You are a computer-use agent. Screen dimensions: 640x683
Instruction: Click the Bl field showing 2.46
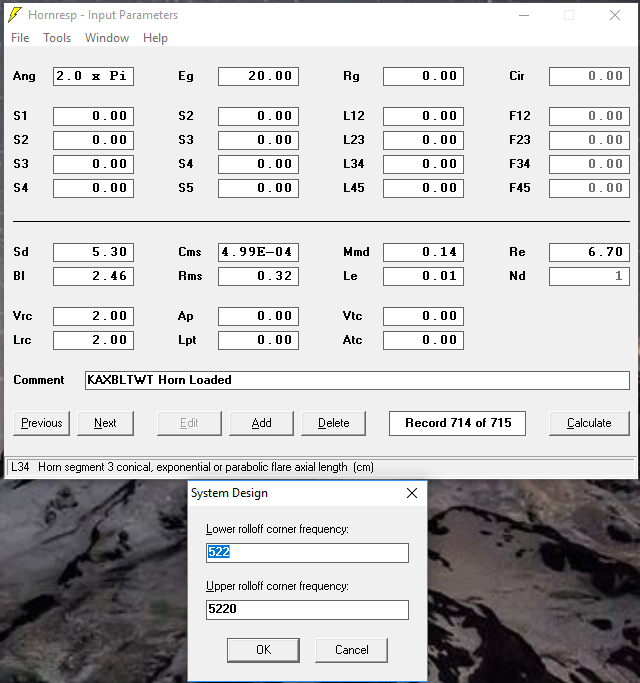[x=93, y=276]
